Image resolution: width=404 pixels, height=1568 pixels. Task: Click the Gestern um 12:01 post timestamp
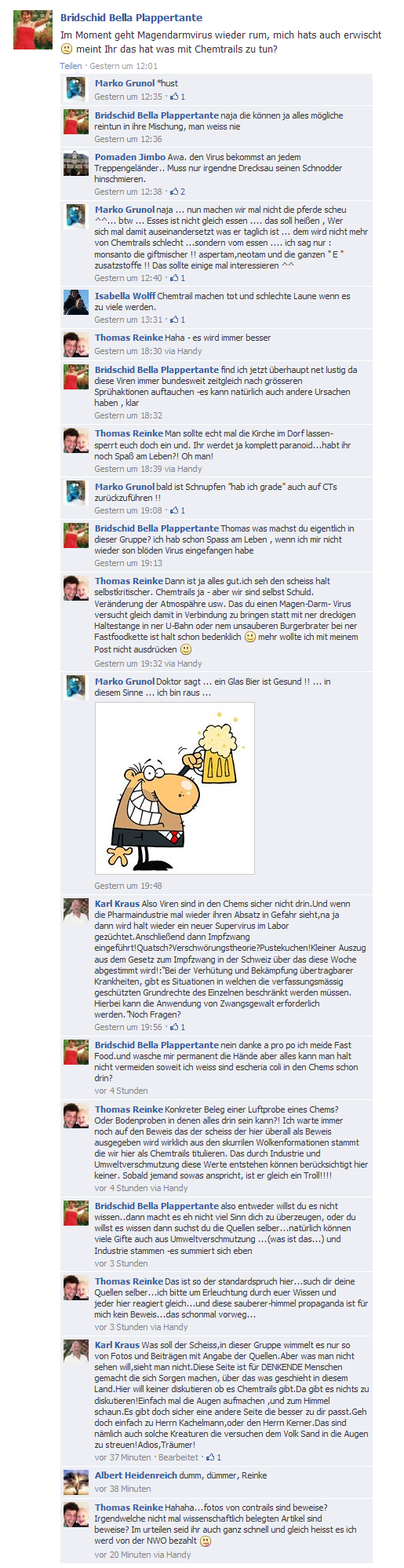[x=124, y=66]
